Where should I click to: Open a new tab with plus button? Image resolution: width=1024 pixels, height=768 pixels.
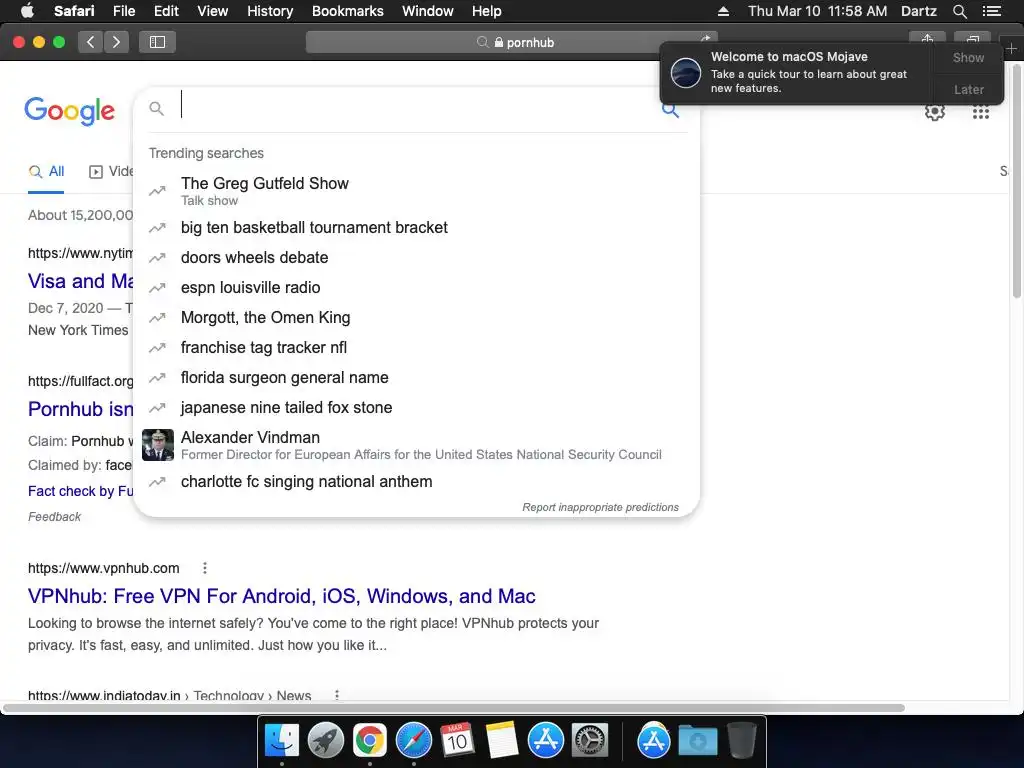1012,49
